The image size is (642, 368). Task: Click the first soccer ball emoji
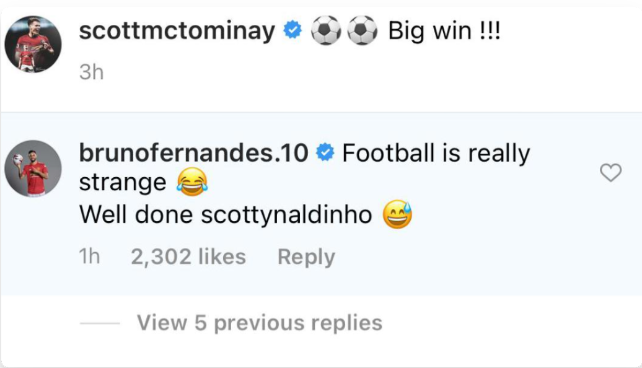click(x=326, y=30)
